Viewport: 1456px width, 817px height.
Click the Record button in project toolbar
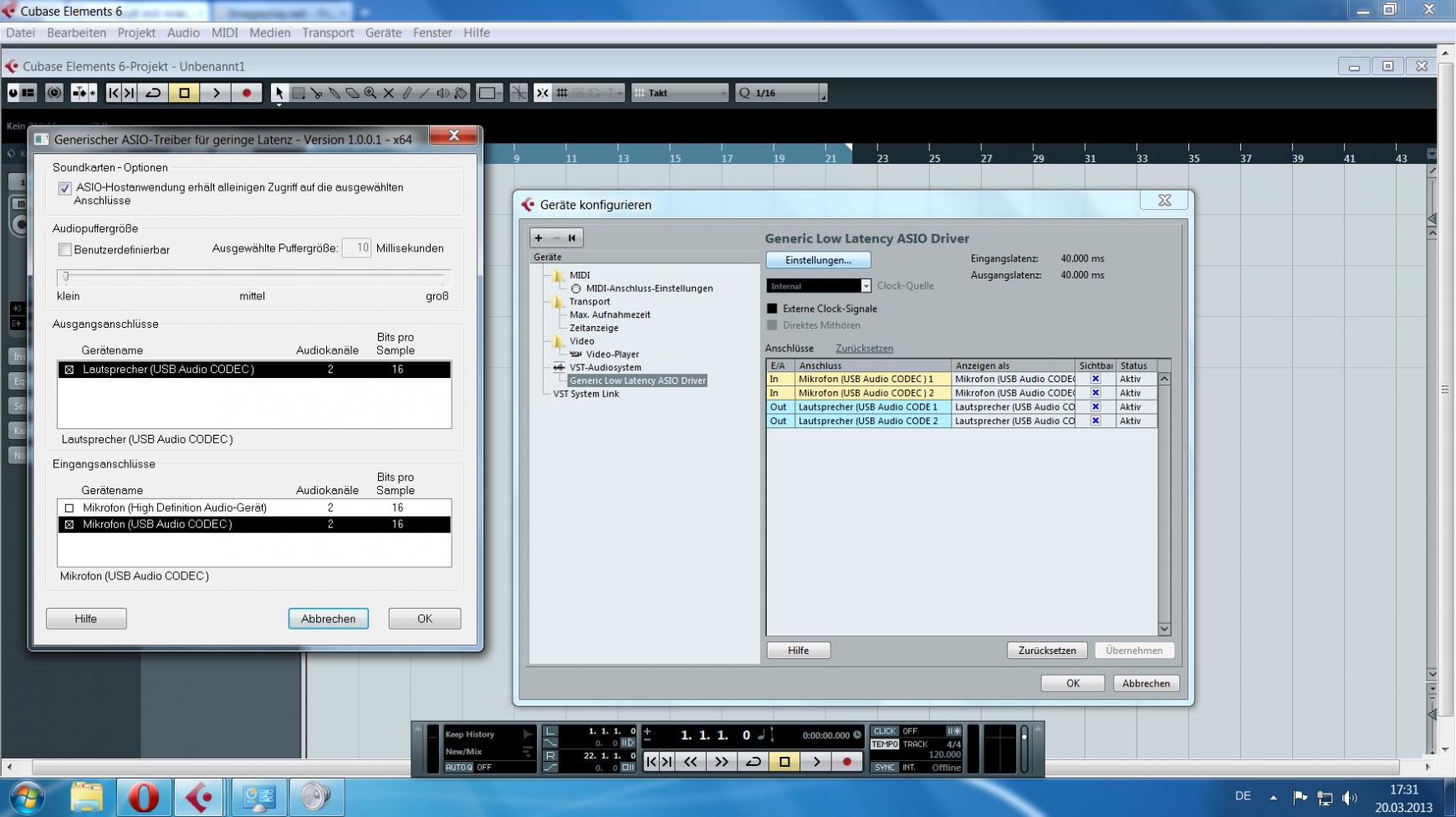tap(247, 93)
